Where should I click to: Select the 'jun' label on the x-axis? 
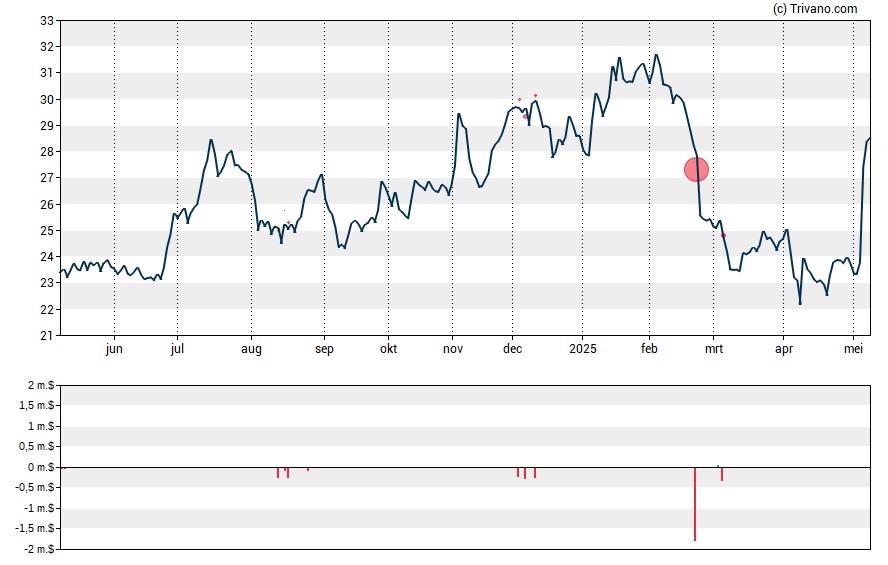pyautogui.click(x=114, y=349)
